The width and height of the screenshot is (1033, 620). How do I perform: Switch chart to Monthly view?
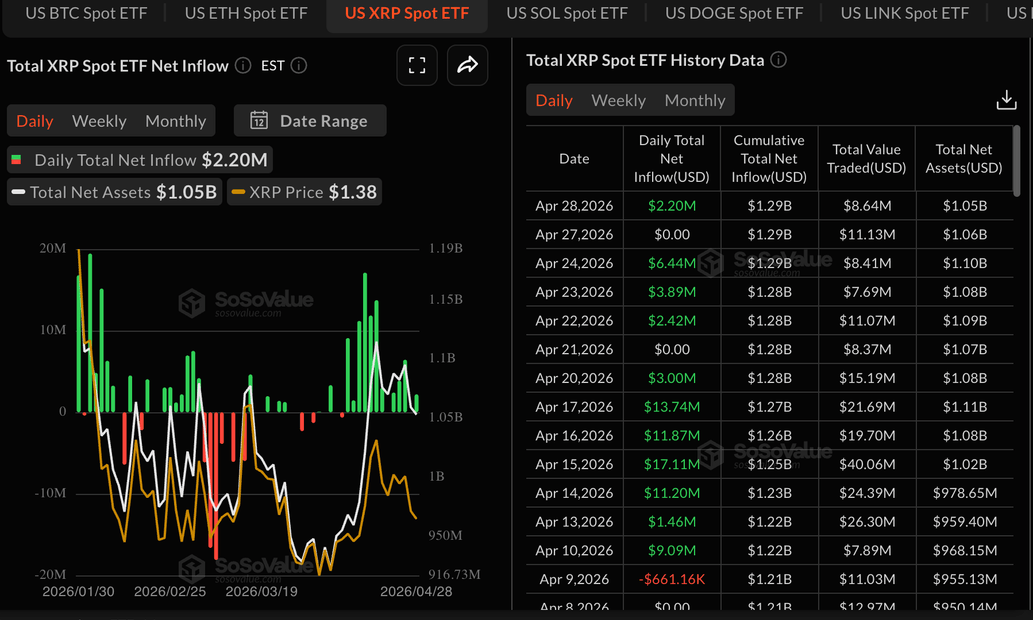pos(175,121)
